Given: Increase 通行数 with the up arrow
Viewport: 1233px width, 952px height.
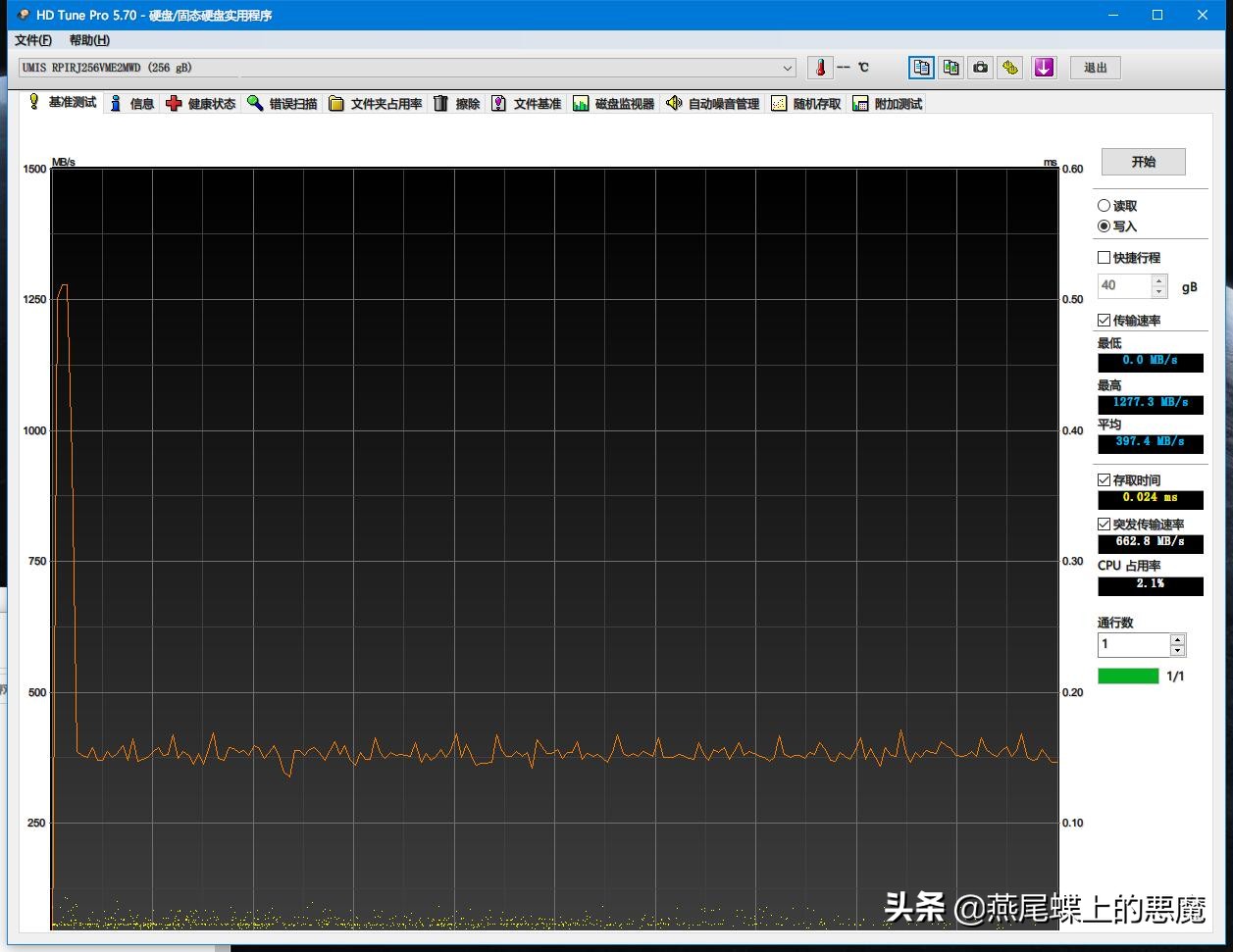Looking at the screenshot, I should (x=1178, y=639).
